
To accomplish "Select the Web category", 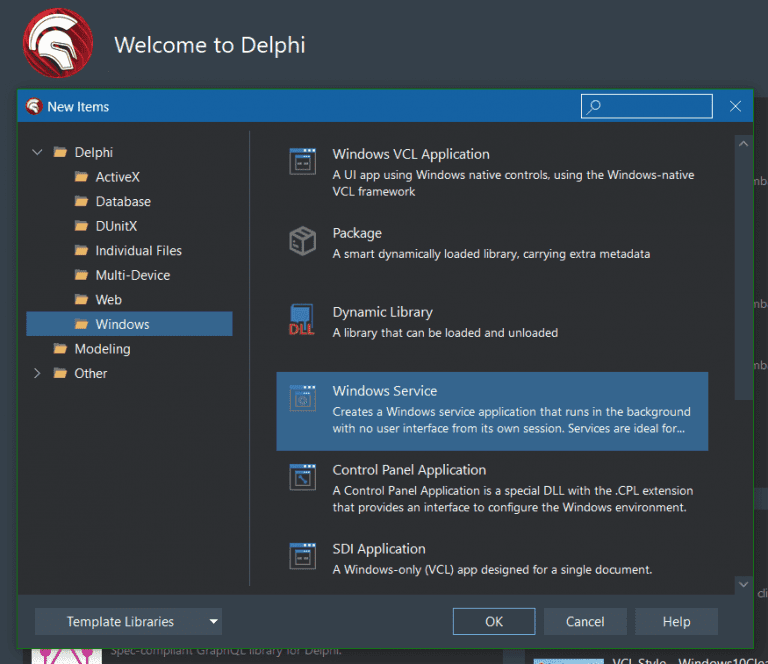I will [109, 300].
